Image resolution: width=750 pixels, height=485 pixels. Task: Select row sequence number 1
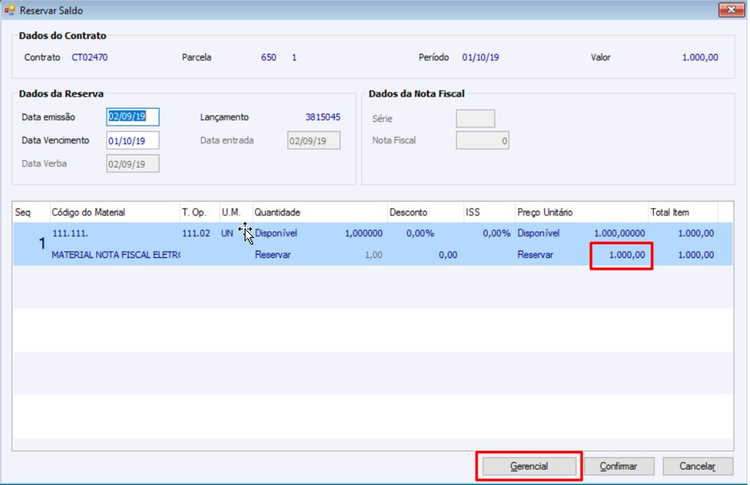pos(42,243)
